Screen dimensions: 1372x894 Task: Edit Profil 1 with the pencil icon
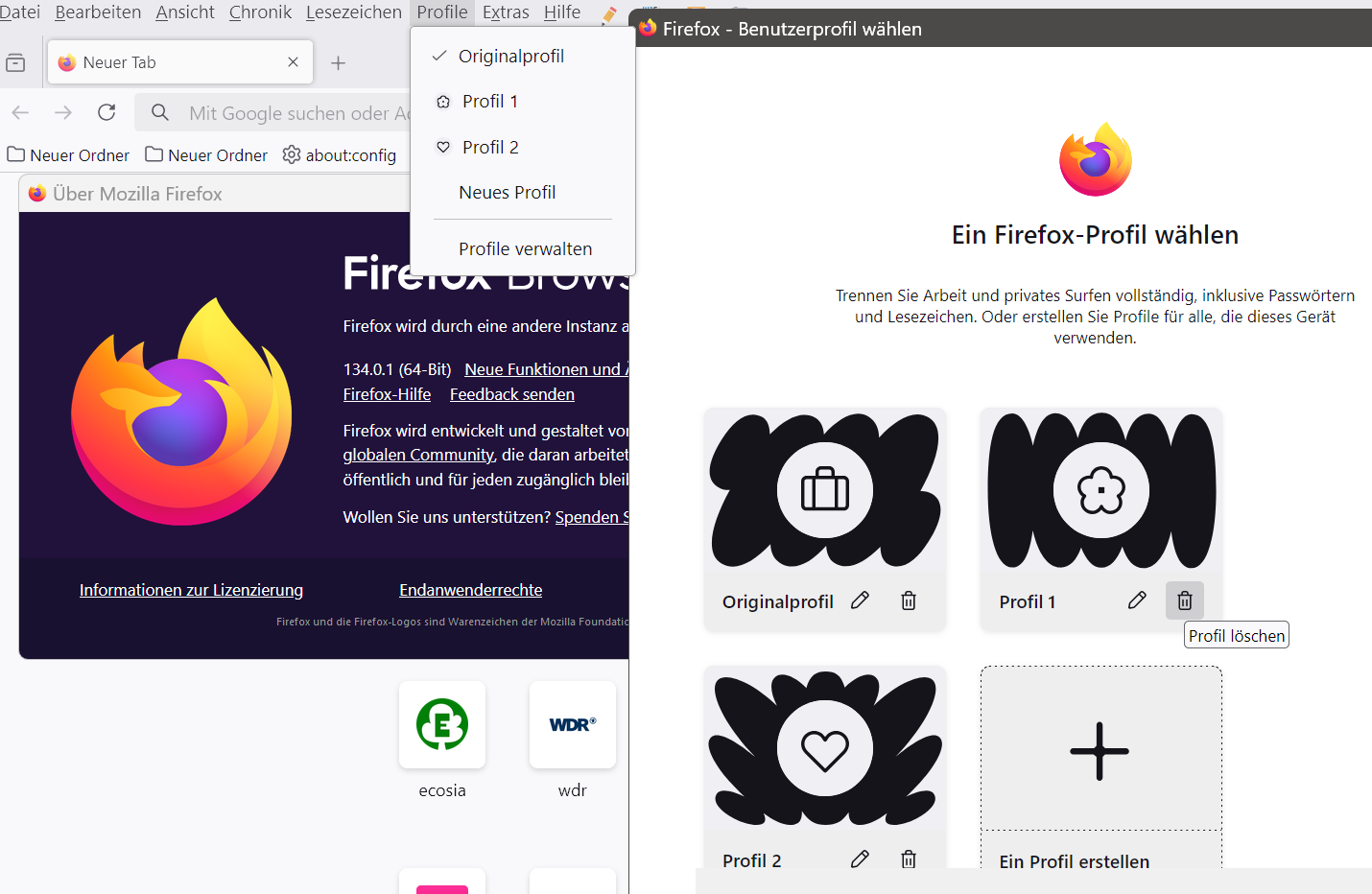pyautogui.click(x=1137, y=600)
